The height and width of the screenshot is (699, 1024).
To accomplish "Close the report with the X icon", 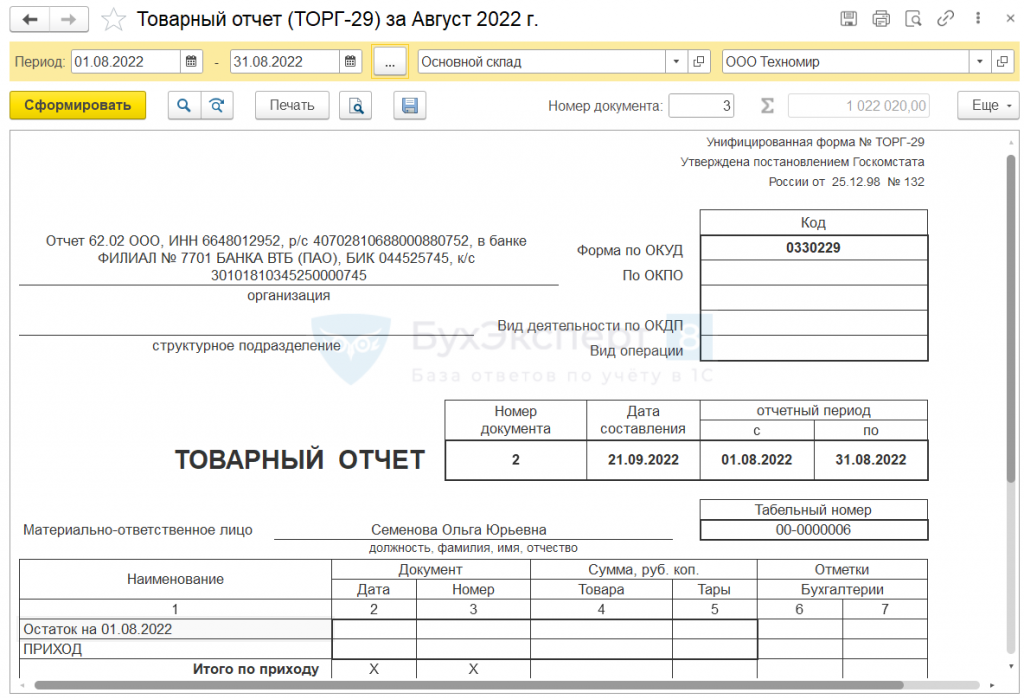I will pos(1010,18).
